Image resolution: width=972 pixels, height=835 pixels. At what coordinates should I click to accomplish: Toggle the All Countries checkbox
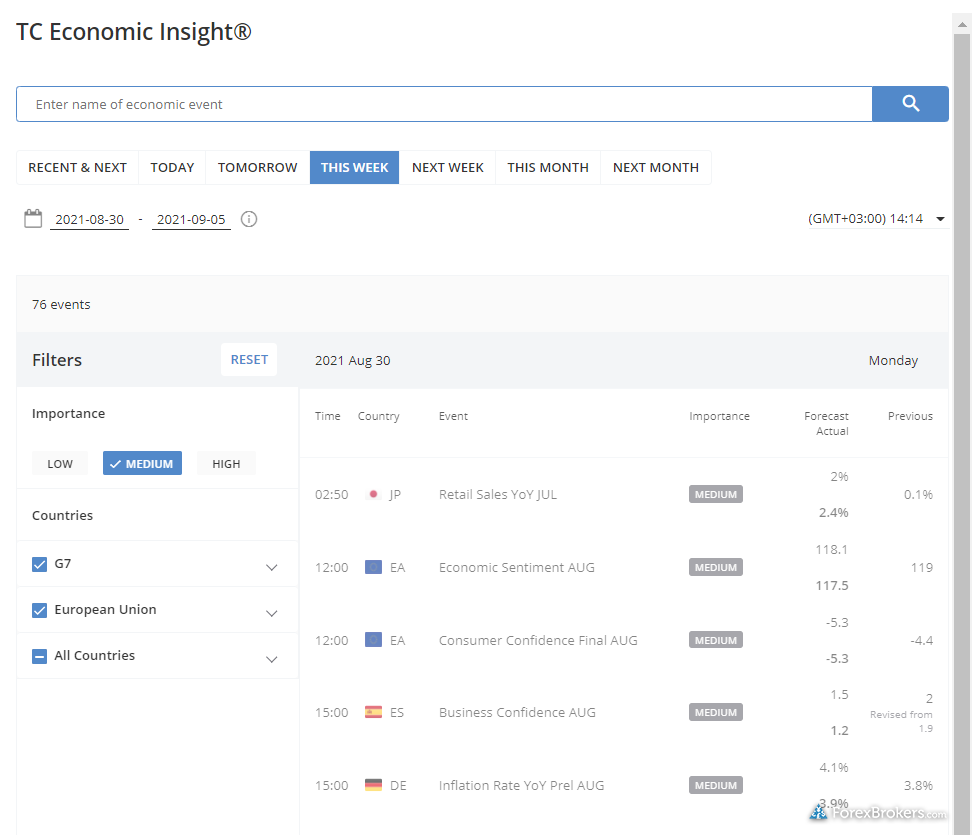(x=40, y=656)
